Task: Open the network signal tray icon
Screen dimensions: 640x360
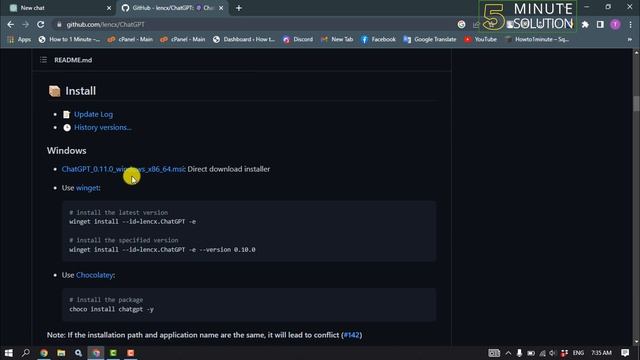Action: [x=542, y=353]
